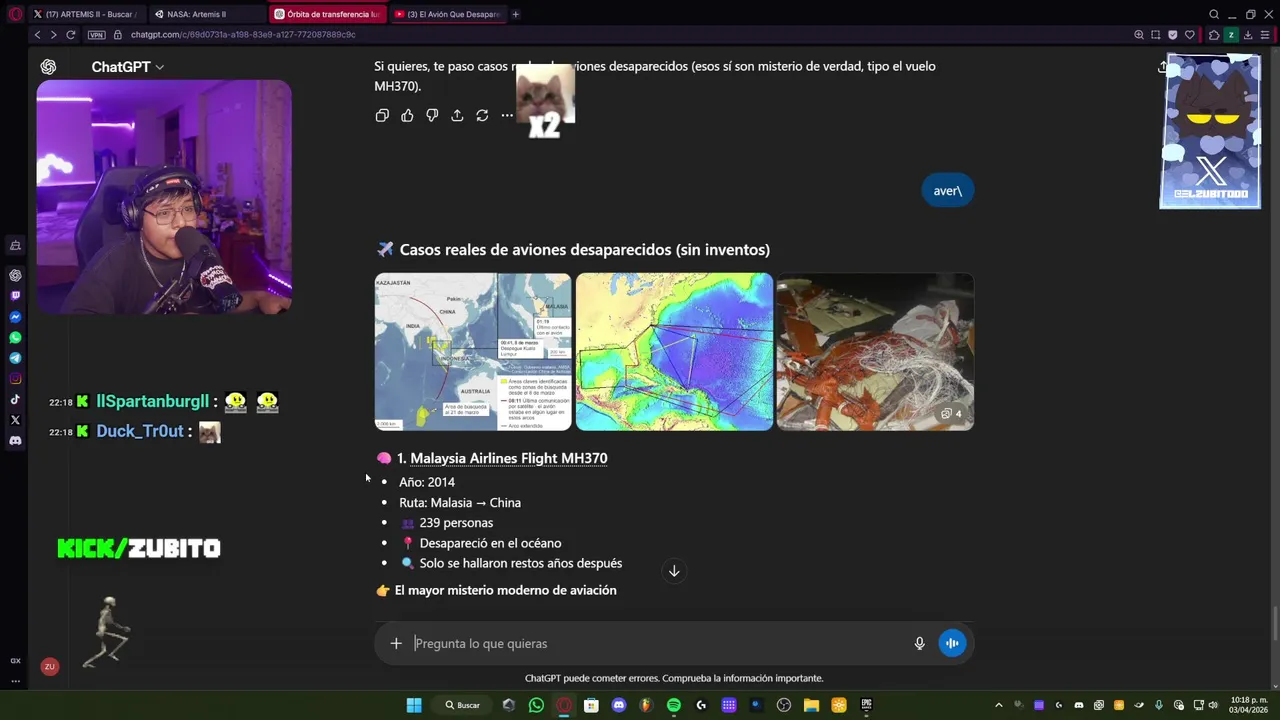Open Spotify from the taskbar

tap(674, 705)
